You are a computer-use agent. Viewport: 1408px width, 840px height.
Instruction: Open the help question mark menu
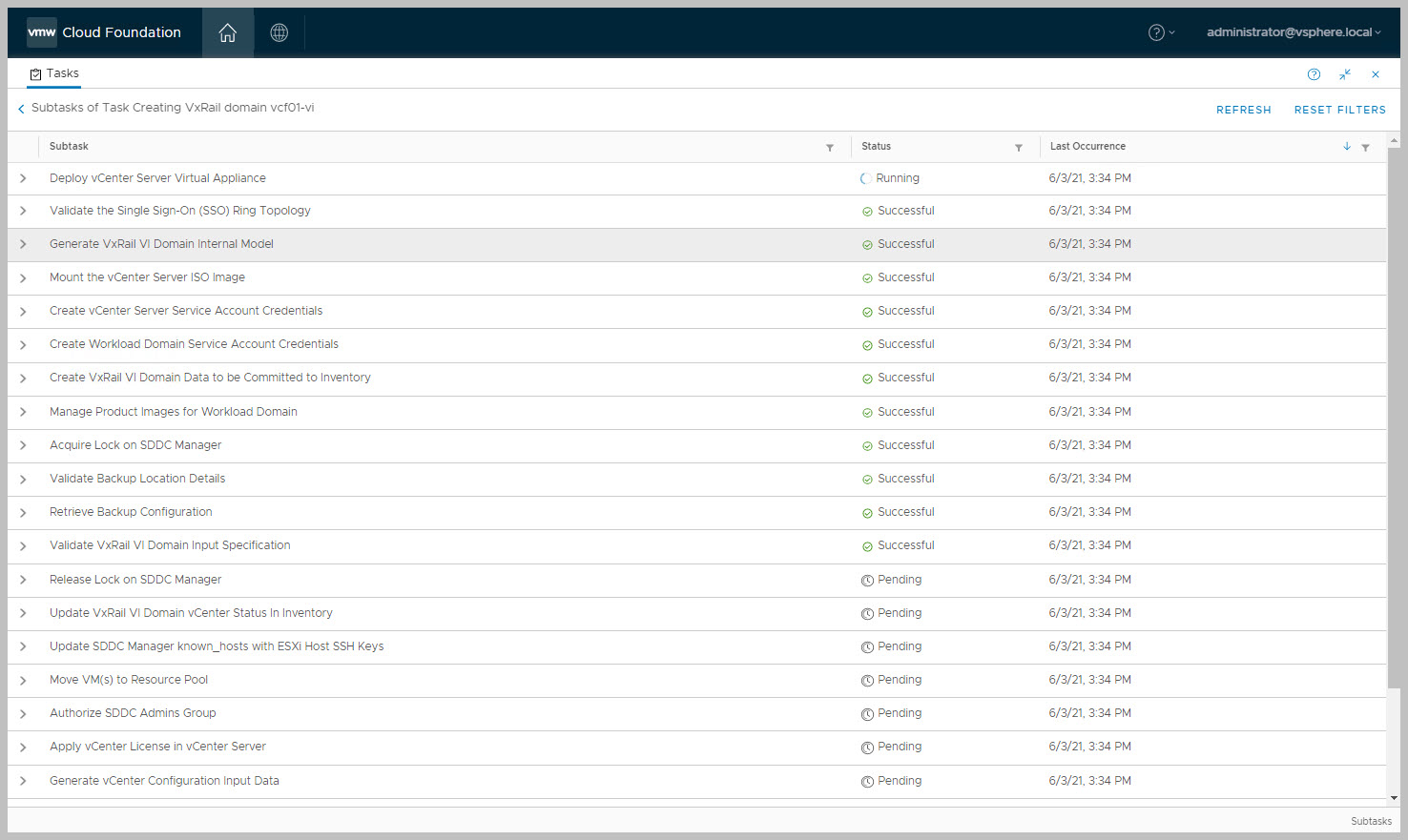click(1160, 32)
